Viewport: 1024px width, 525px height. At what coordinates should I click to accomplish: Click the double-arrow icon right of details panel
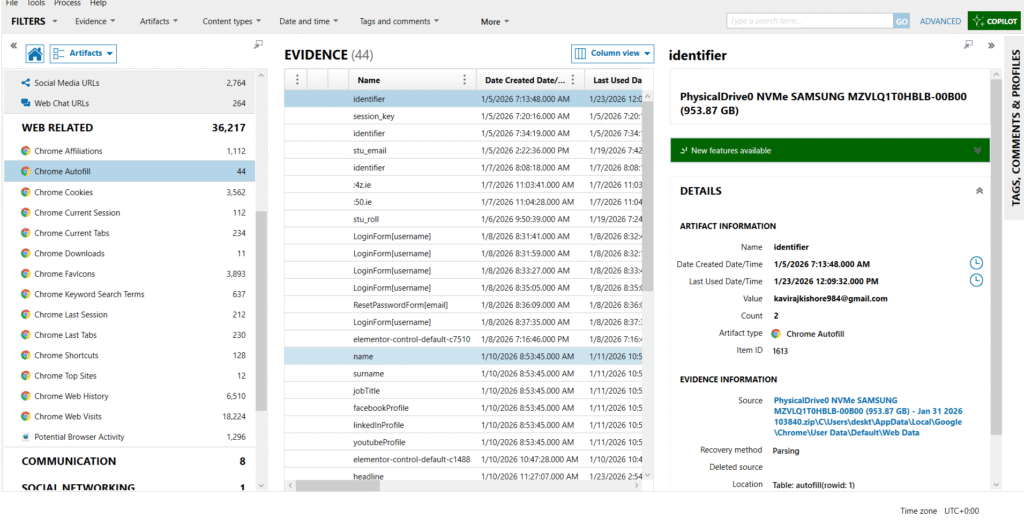(990, 45)
